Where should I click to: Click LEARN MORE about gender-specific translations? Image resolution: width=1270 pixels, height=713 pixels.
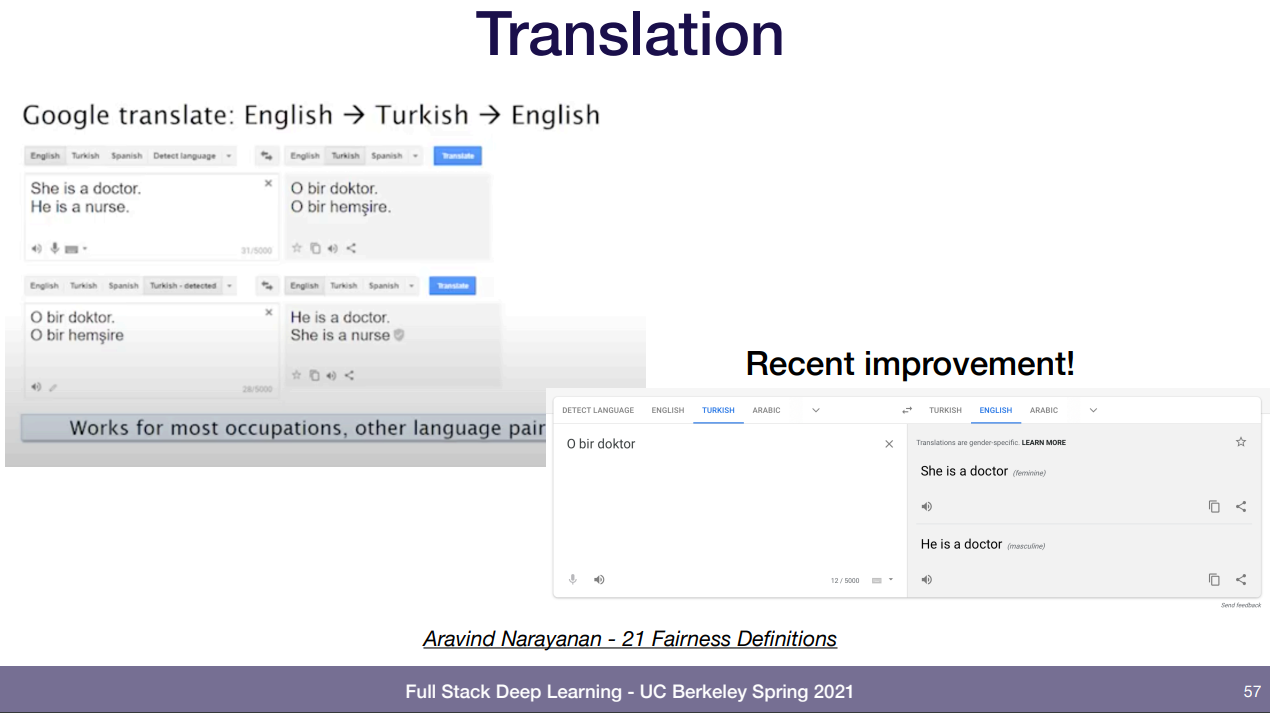tap(1043, 442)
